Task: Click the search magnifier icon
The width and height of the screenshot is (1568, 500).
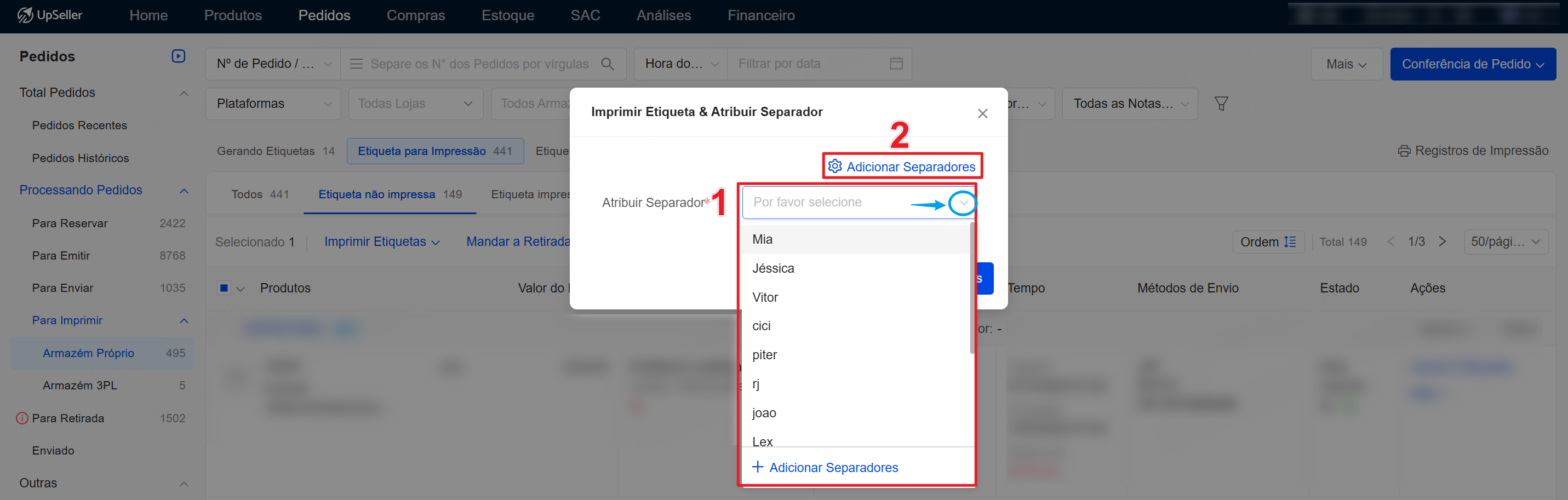Action: click(607, 64)
